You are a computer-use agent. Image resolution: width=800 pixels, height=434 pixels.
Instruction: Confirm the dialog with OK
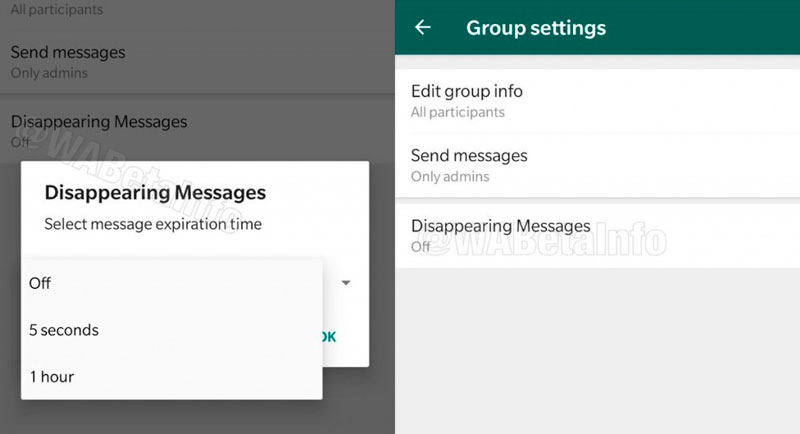[x=329, y=337]
